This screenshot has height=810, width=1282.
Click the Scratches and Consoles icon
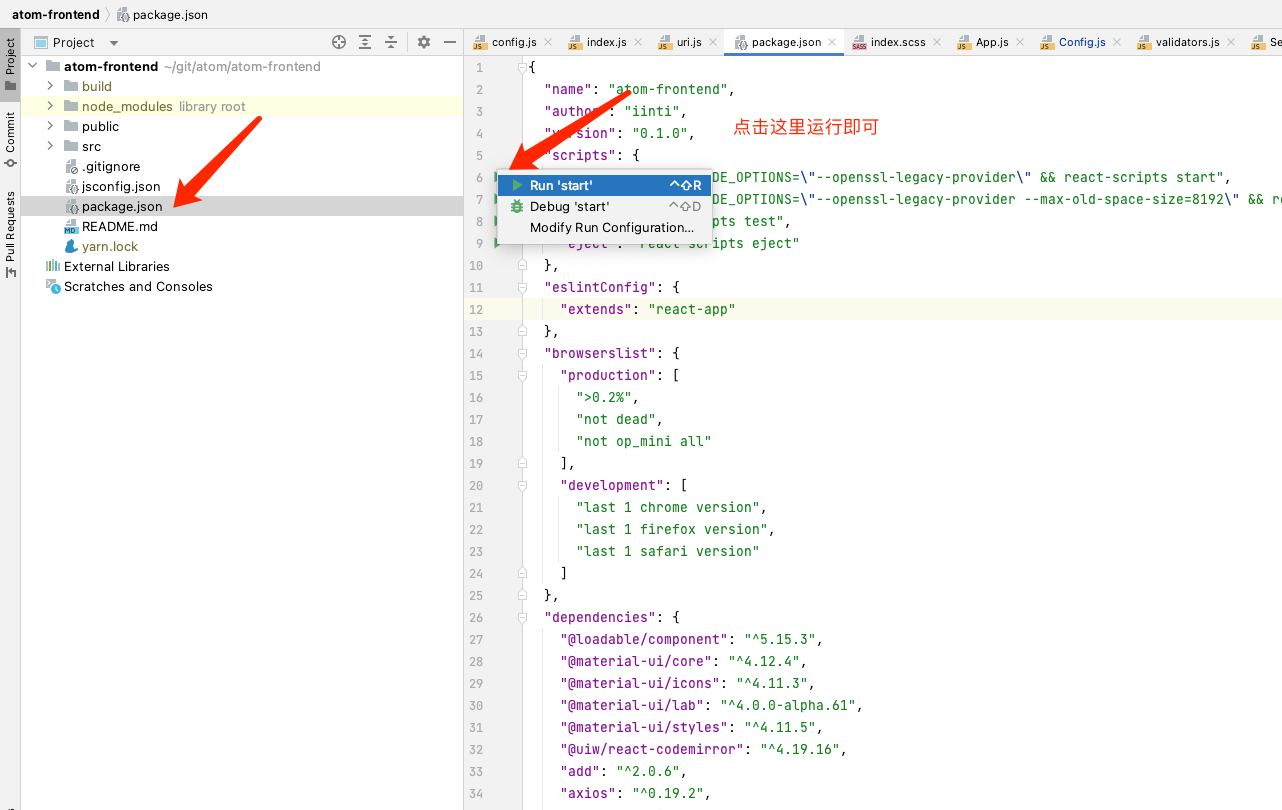(x=53, y=286)
